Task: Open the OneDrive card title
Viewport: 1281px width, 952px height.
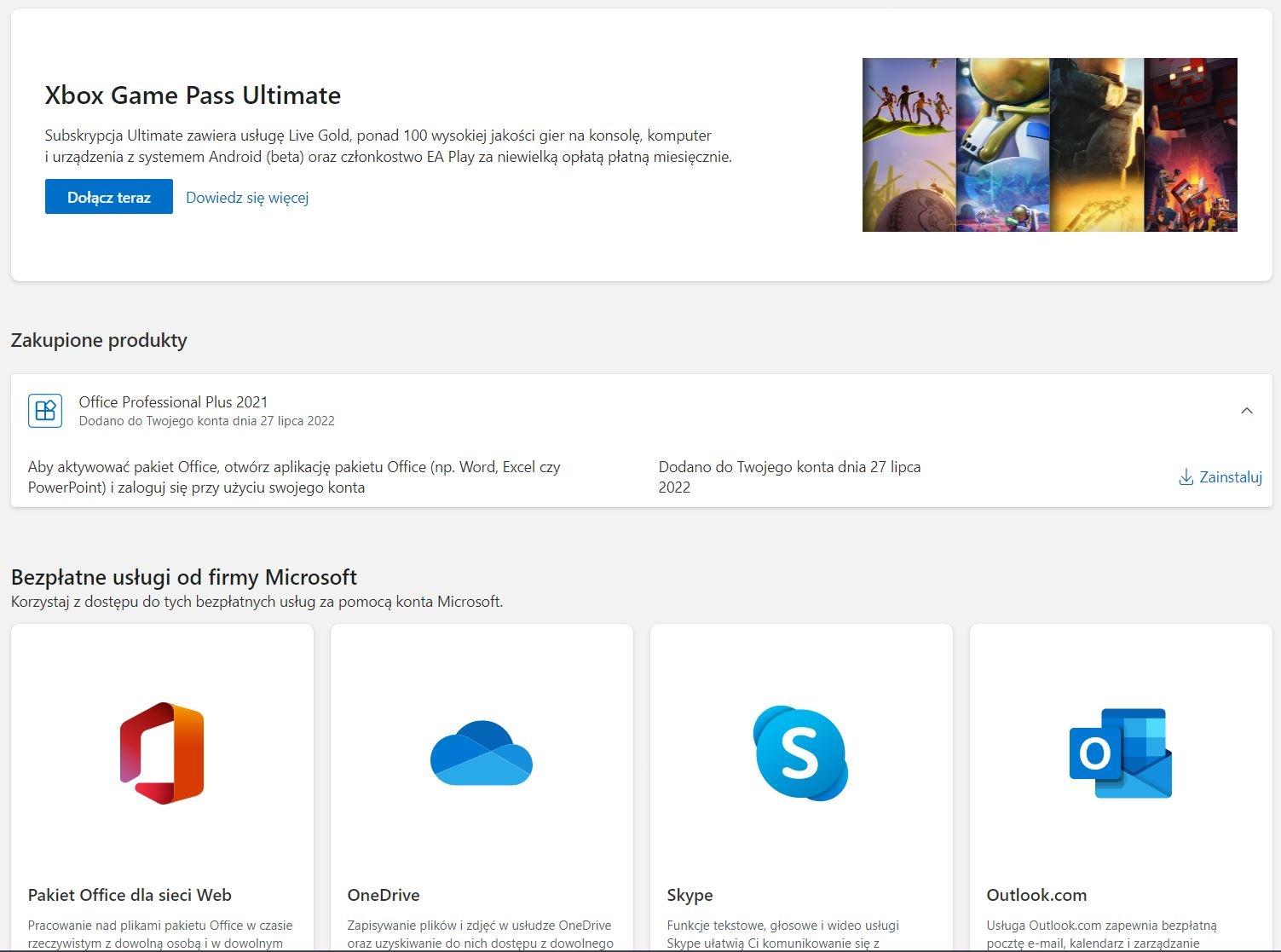Action: (384, 895)
